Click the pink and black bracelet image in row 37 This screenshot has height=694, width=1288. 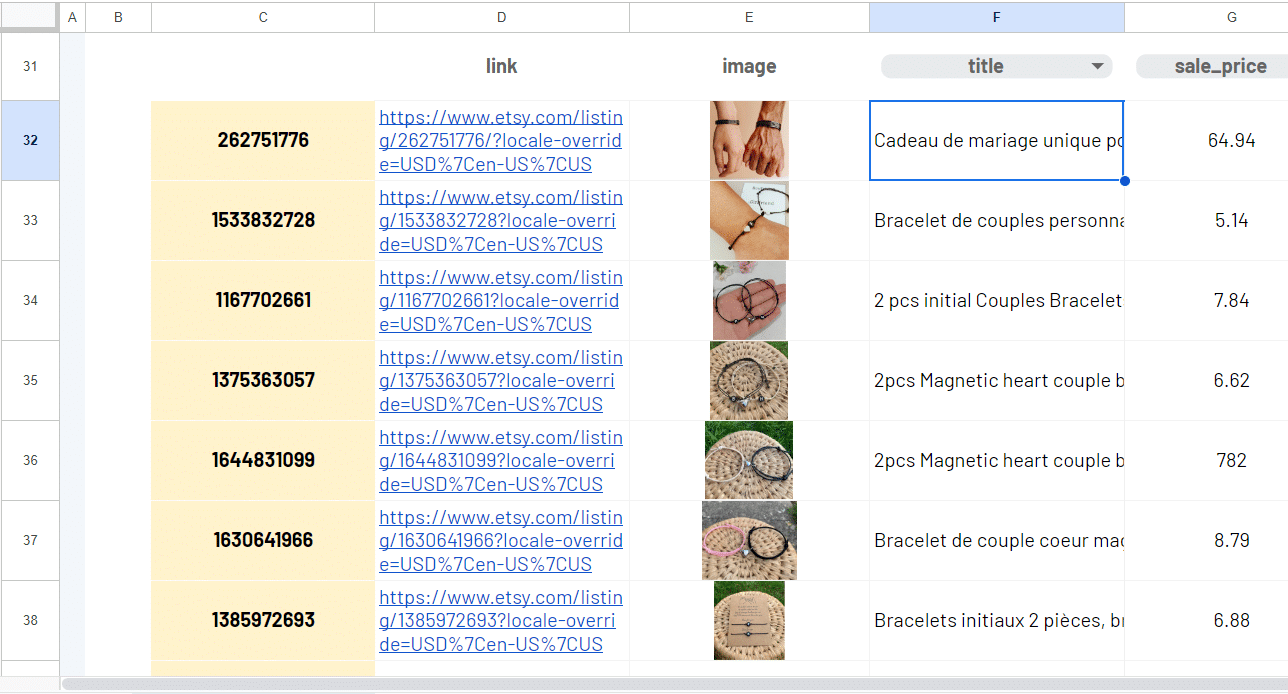tap(749, 540)
